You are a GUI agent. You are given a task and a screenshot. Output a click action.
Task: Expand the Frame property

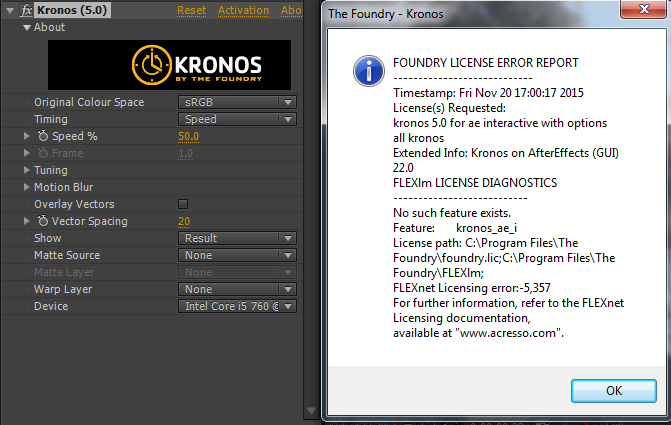(x=27, y=153)
